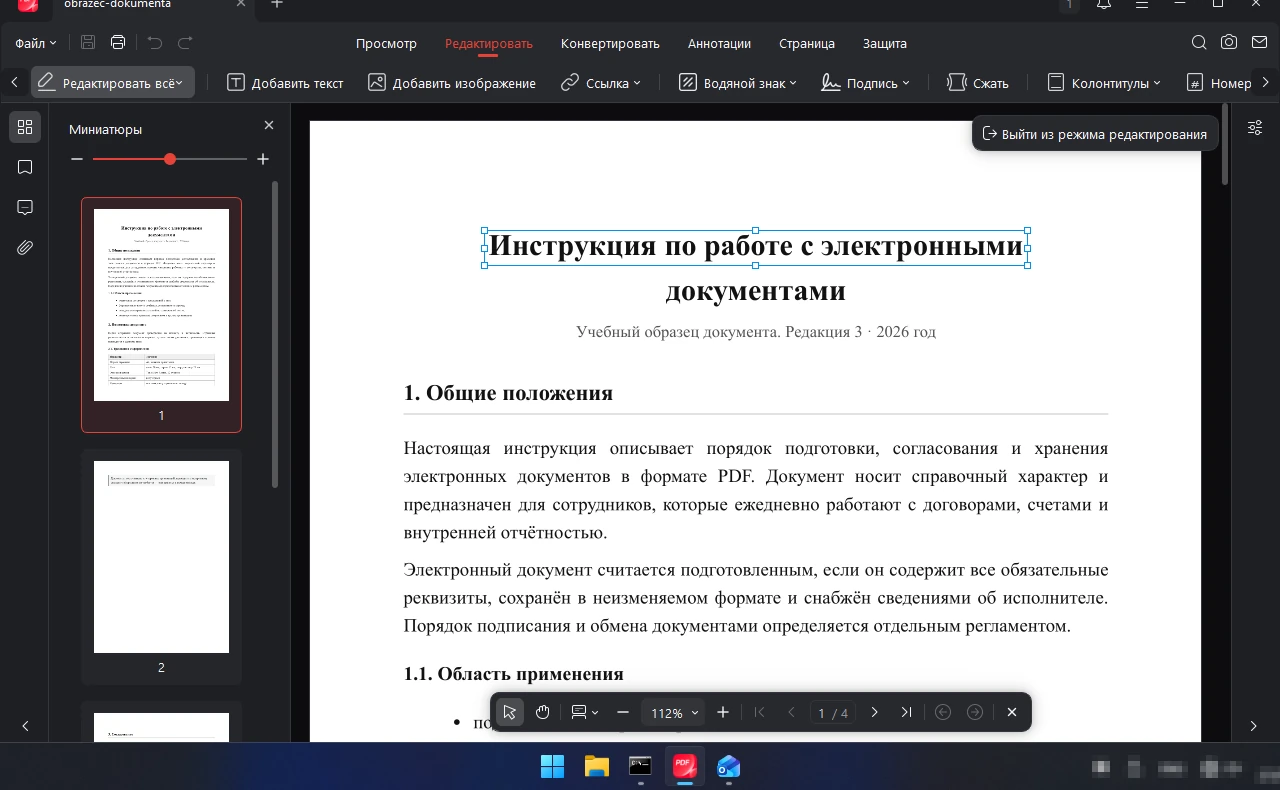Screen dimensions: 1280x790
Task: Decrease thumbnail size with minus icon
Action: pos(77,159)
